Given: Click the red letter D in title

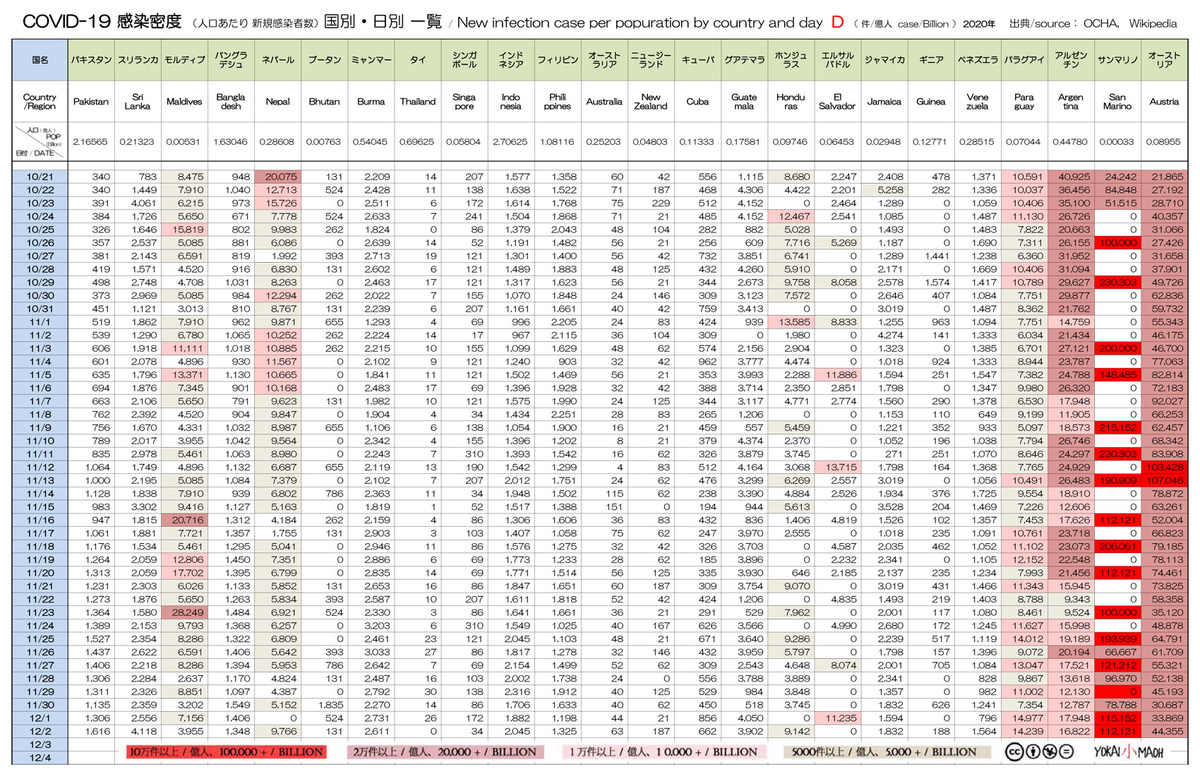Looking at the screenshot, I should 838,21.
